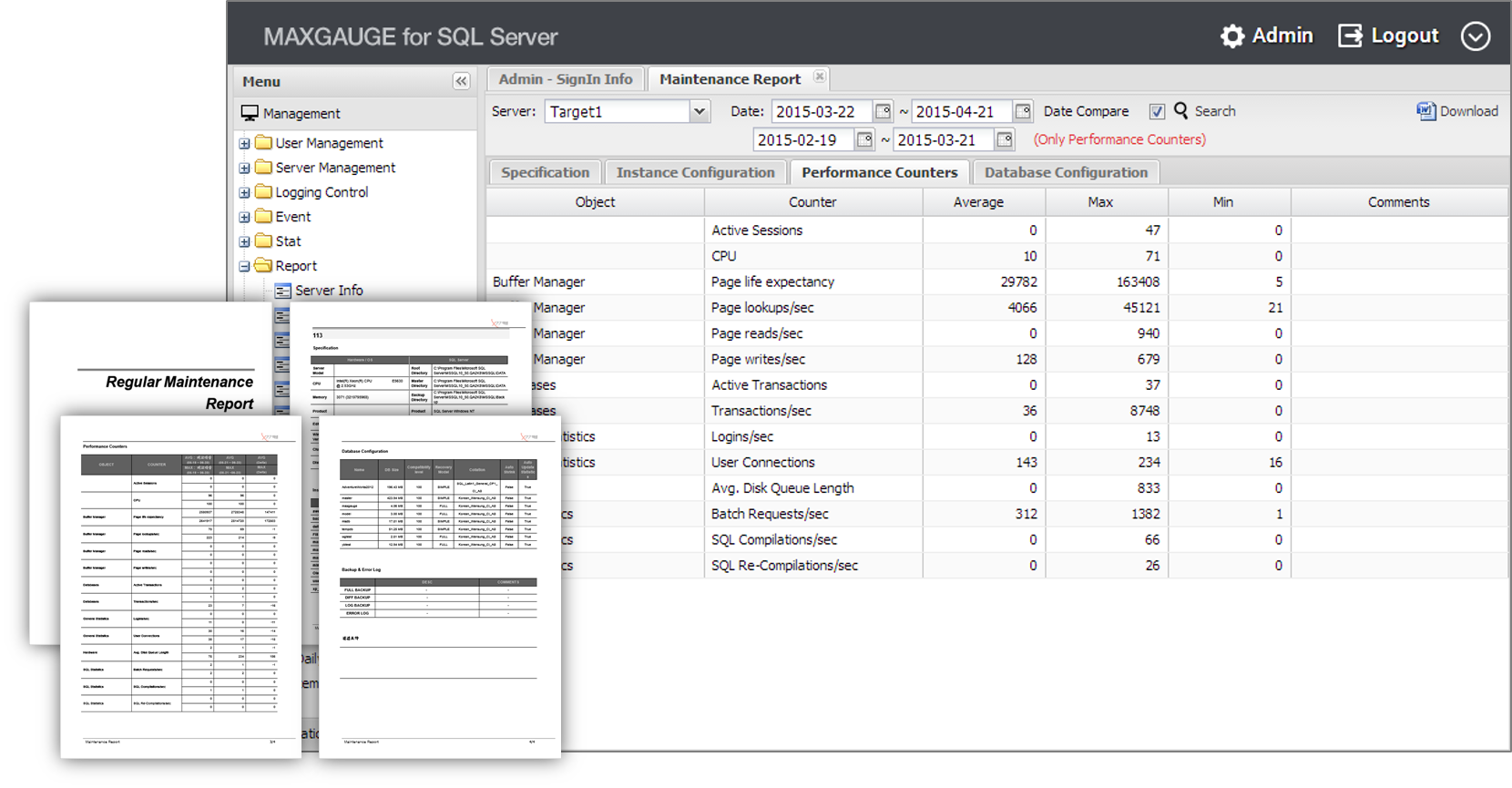The height and width of the screenshot is (788, 1512).
Task: Click the User Management folder icon
Action: 264,142
